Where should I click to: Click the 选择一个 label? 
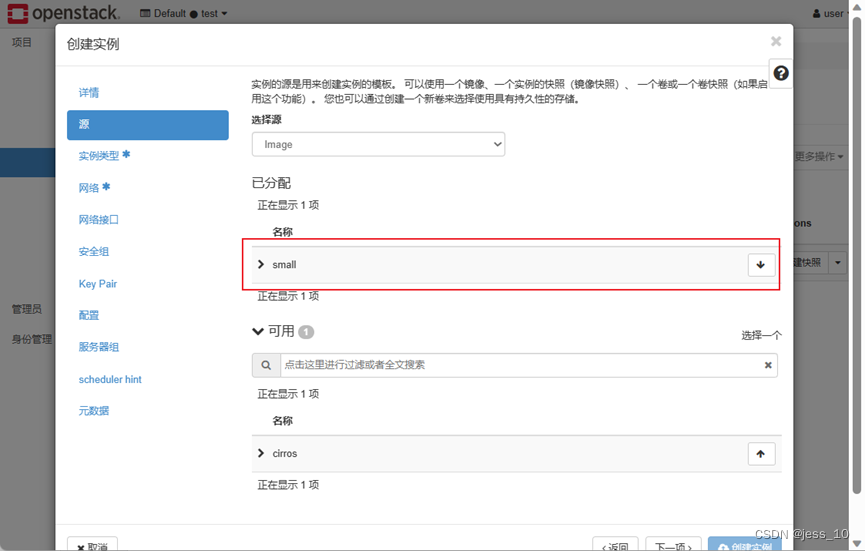(761, 335)
